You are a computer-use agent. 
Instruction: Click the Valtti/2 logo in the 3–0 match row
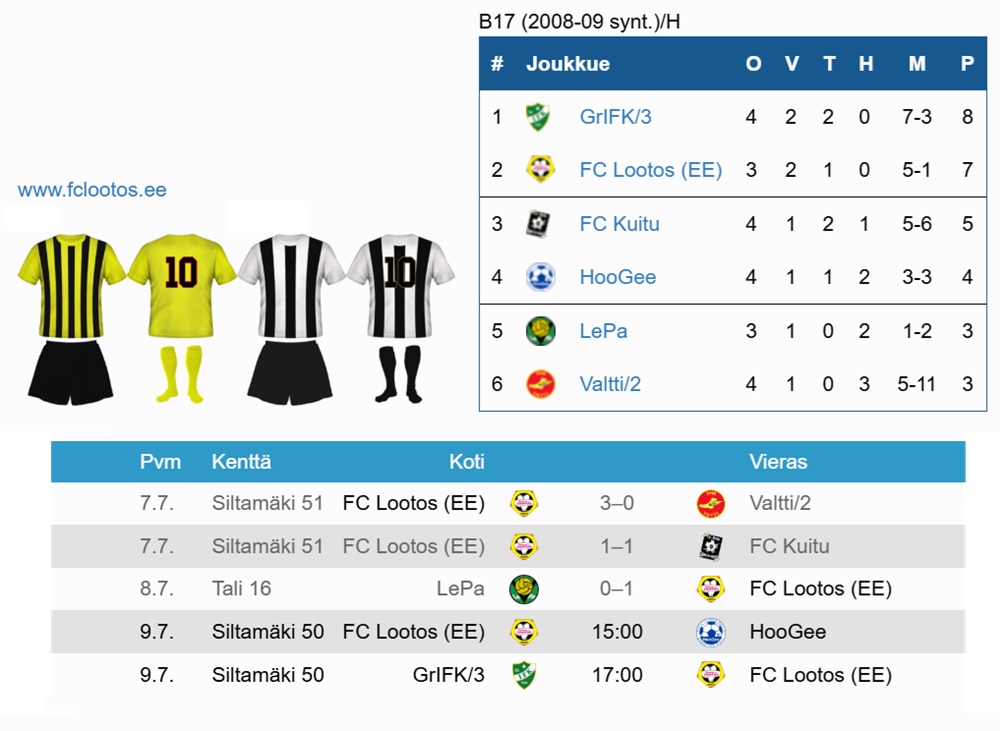pos(710,503)
